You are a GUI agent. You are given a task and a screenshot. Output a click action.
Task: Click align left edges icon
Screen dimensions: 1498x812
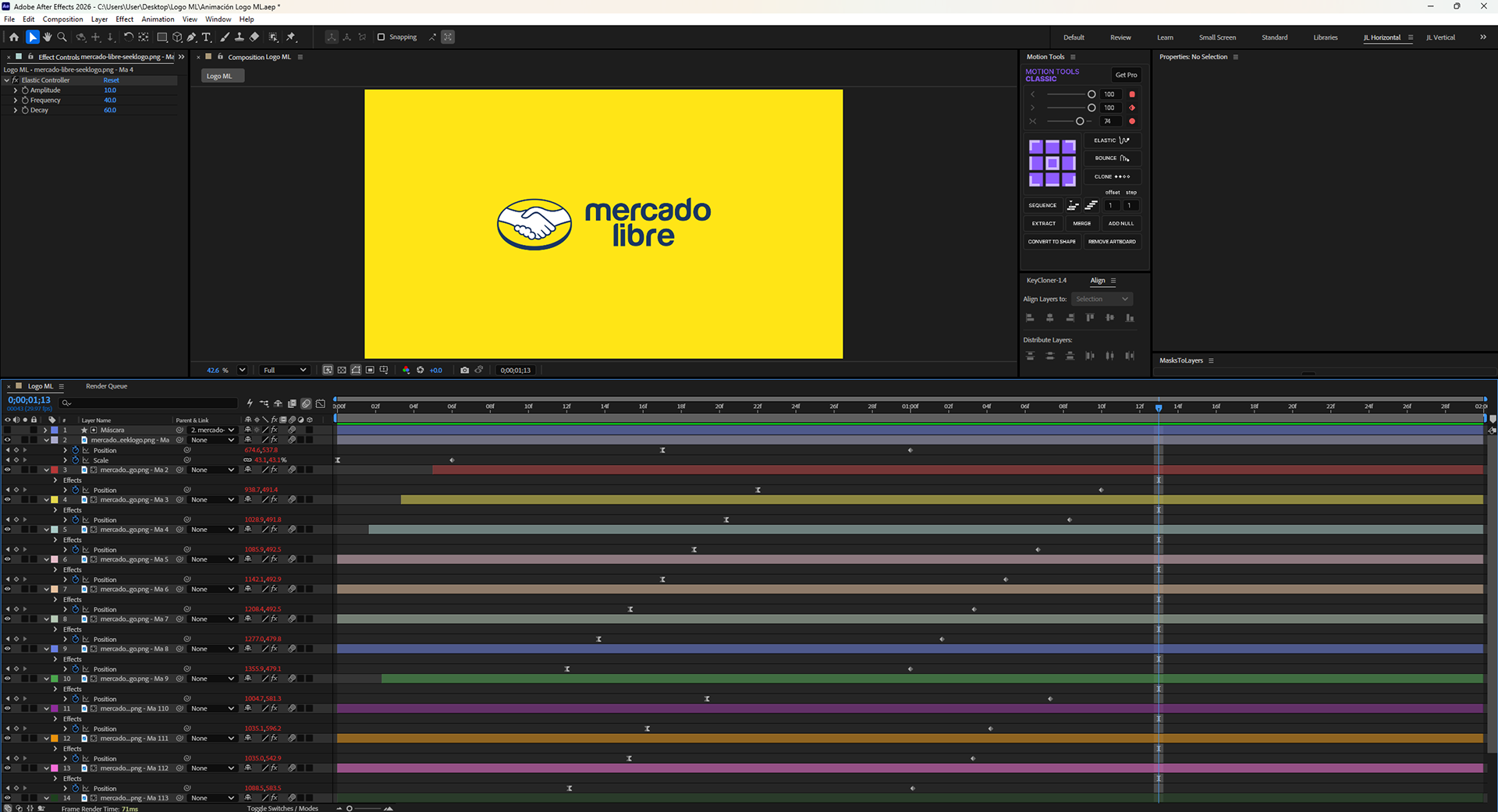(1030, 318)
